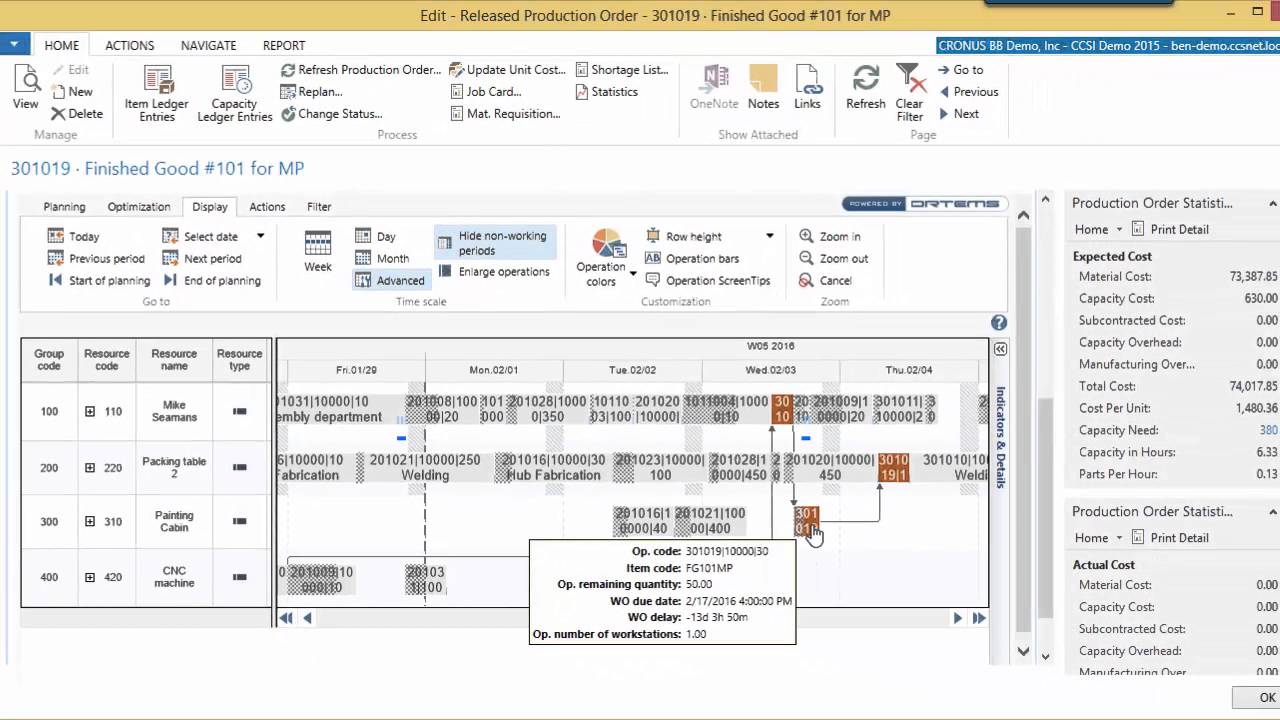1280x720 pixels.
Task: Switch time scale to Week
Action: pos(318,251)
